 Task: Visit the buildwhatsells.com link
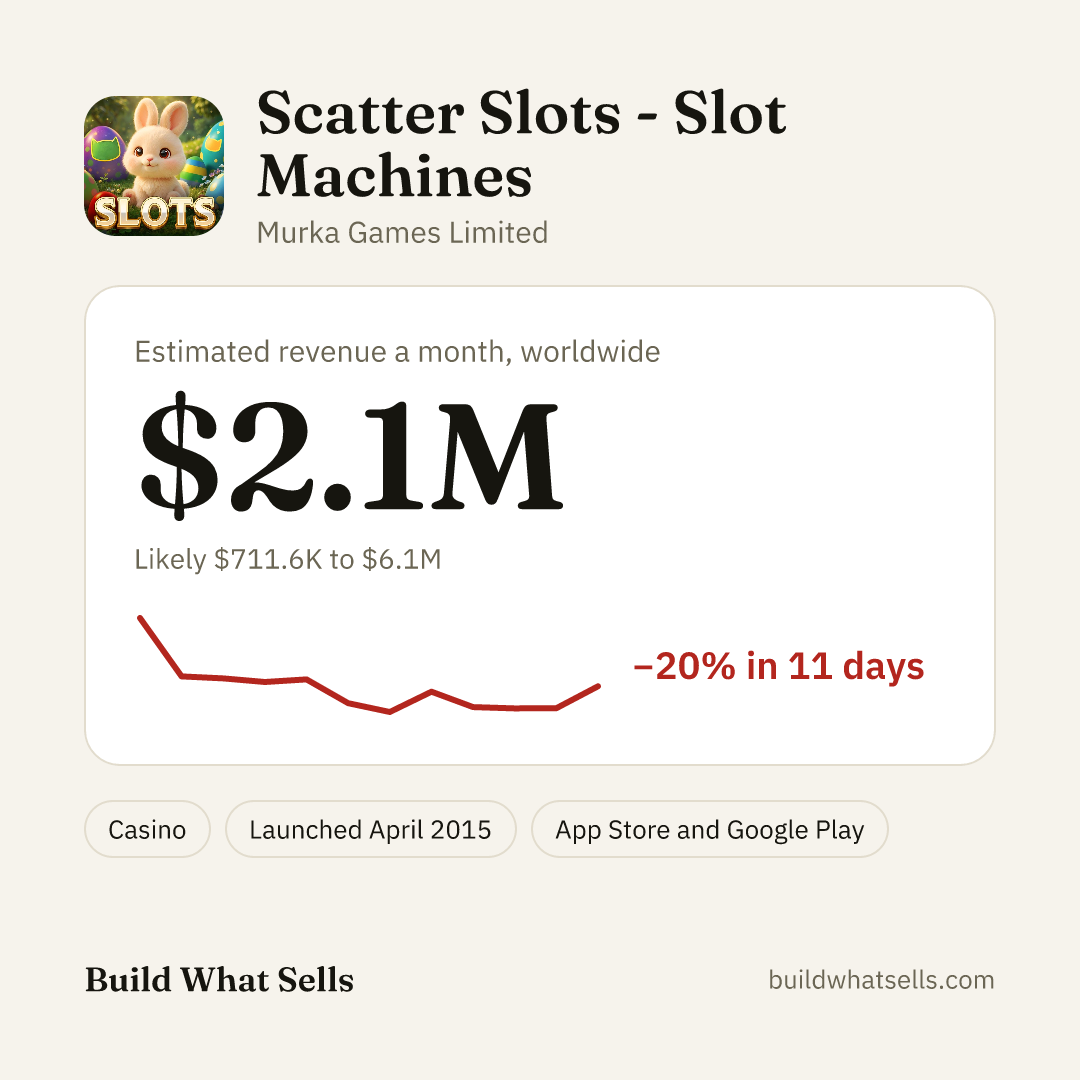[881, 980]
